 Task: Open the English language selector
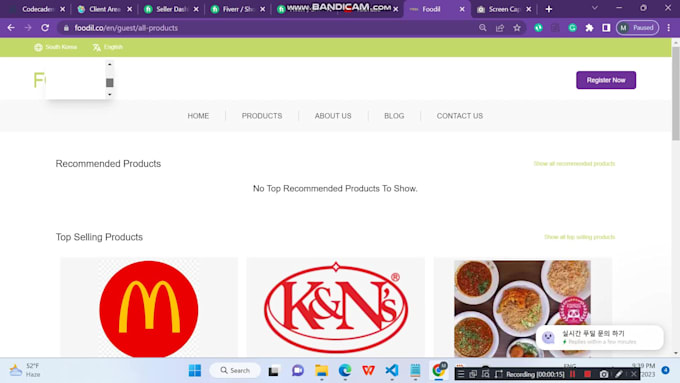pos(108,47)
